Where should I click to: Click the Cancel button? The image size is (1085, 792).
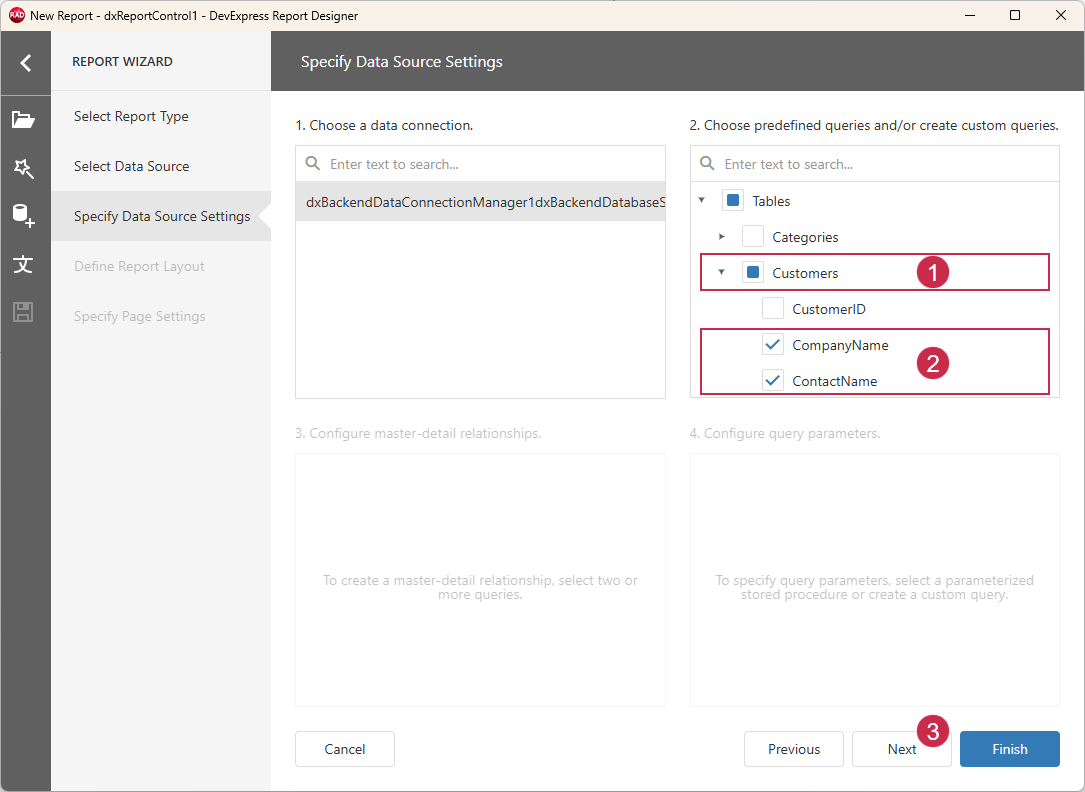pyautogui.click(x=345, y=749)
